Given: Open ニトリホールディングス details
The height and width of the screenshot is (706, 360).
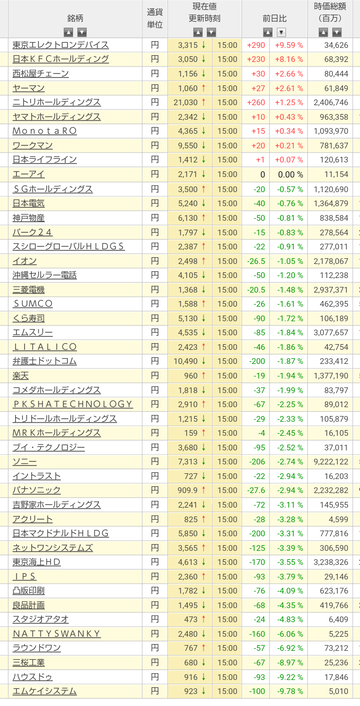Looking at the screenshot, I should pyautogui.click(x=56, y=102).
